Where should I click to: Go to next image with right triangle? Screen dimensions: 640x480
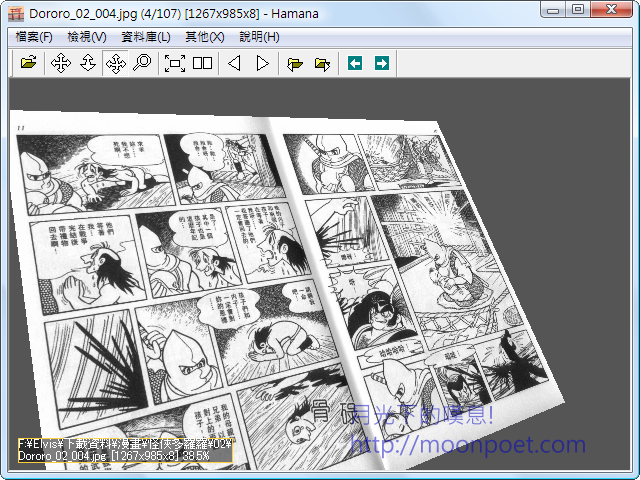[x=262, y=63]
